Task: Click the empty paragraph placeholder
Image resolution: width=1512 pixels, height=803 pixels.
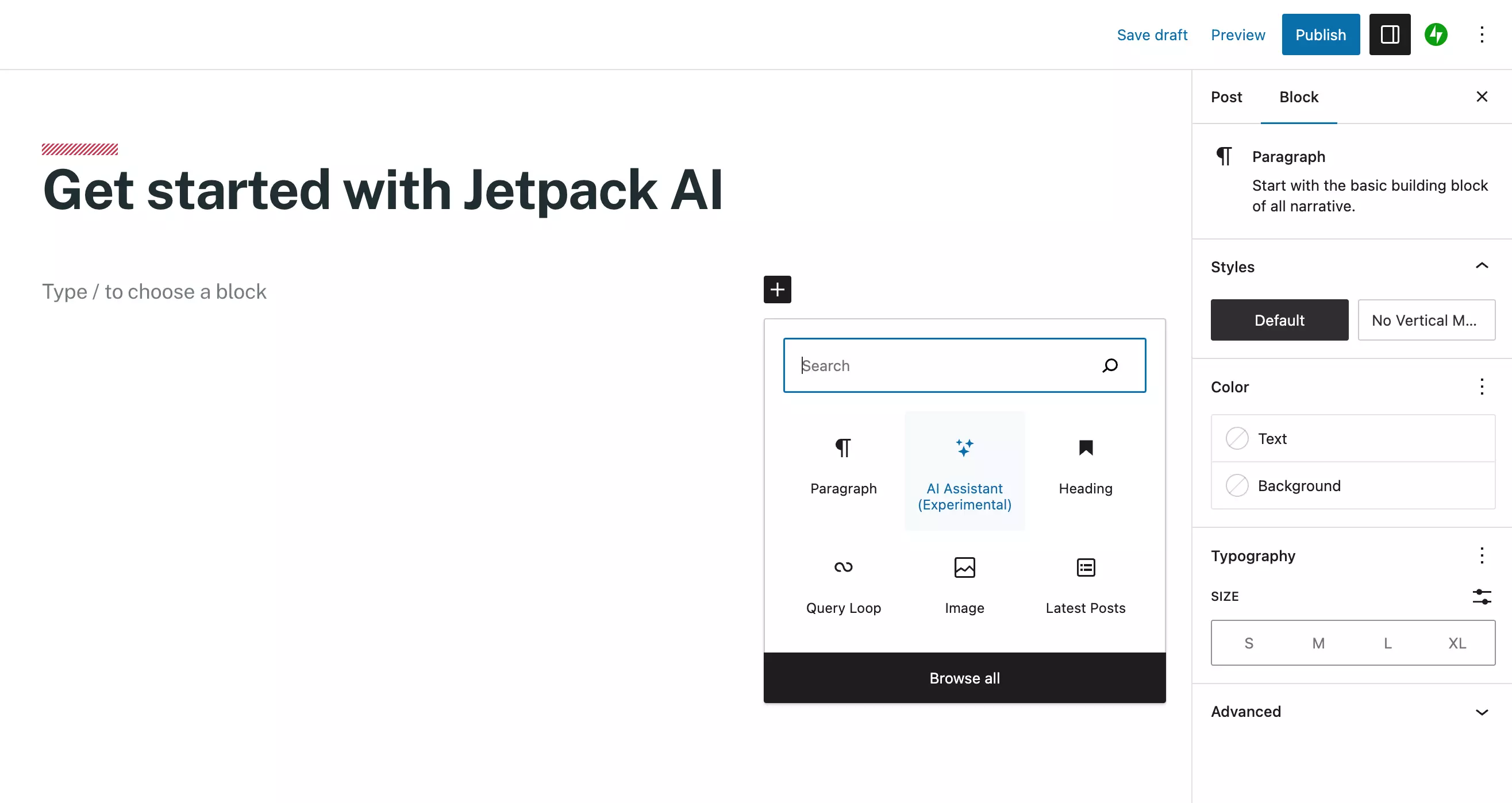Action: click(x=154, y=292)
